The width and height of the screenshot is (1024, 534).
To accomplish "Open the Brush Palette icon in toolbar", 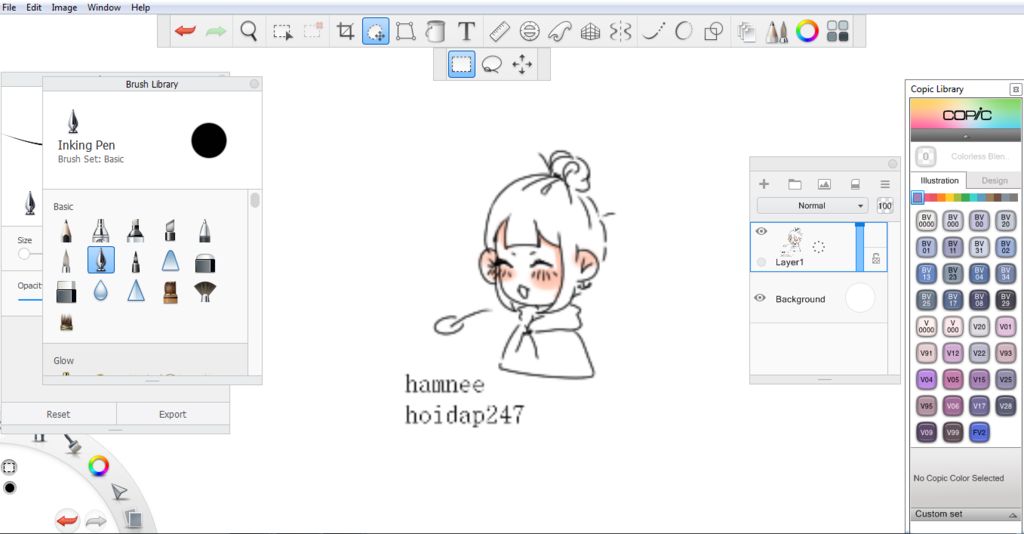I will coord(776,31).
